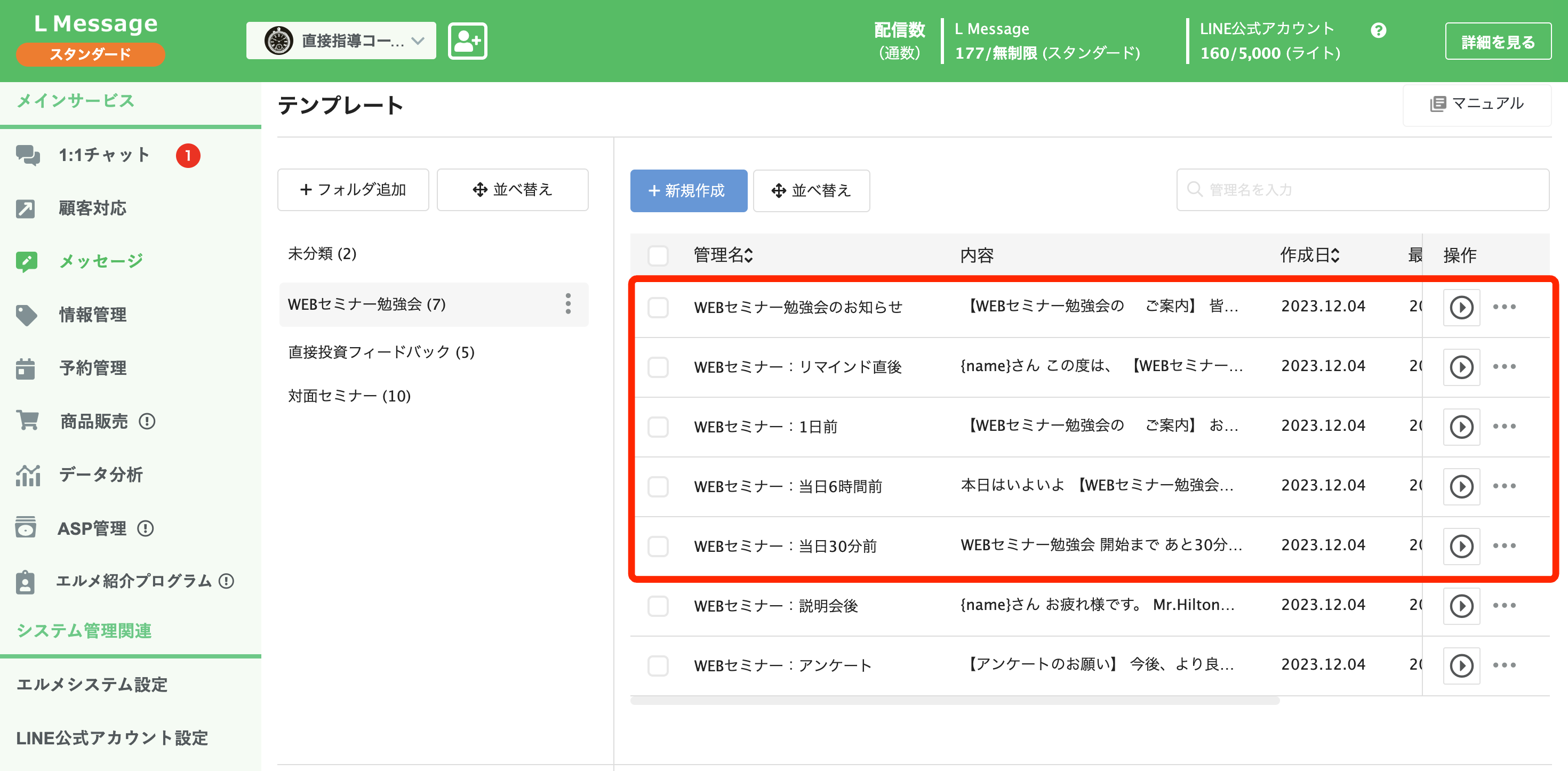Open the 1:1チャット chat icon

click(x=27, y=155)
